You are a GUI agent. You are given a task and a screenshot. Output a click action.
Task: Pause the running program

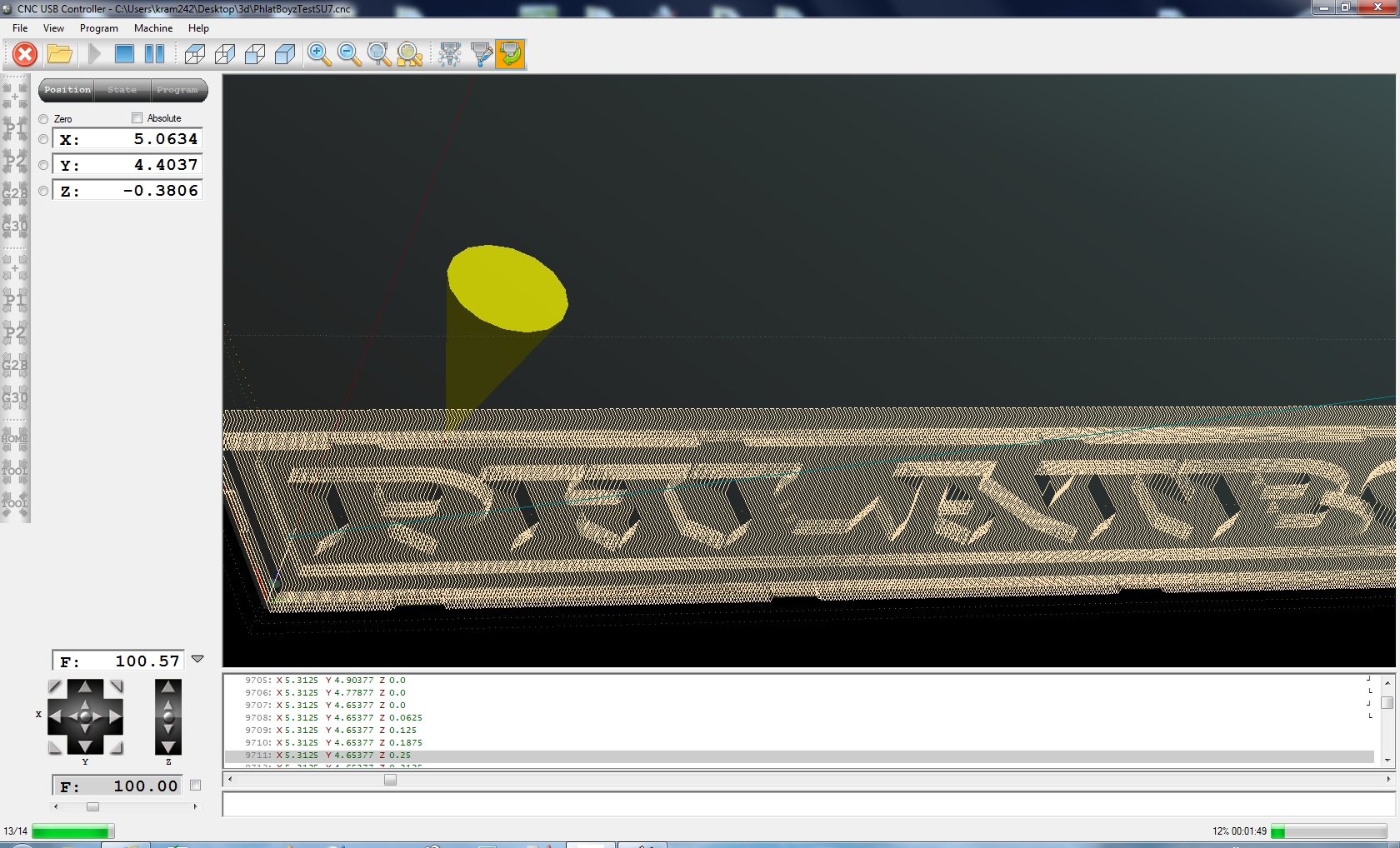[155, 54]
